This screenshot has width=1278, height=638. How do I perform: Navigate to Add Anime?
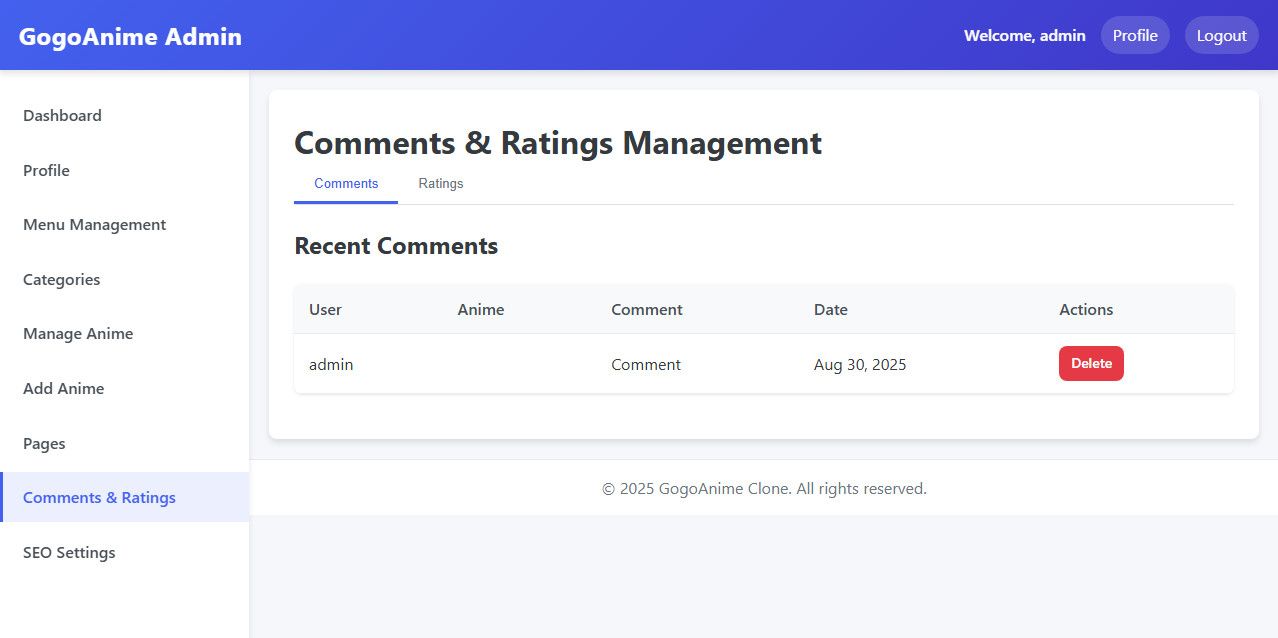[63, 388]
